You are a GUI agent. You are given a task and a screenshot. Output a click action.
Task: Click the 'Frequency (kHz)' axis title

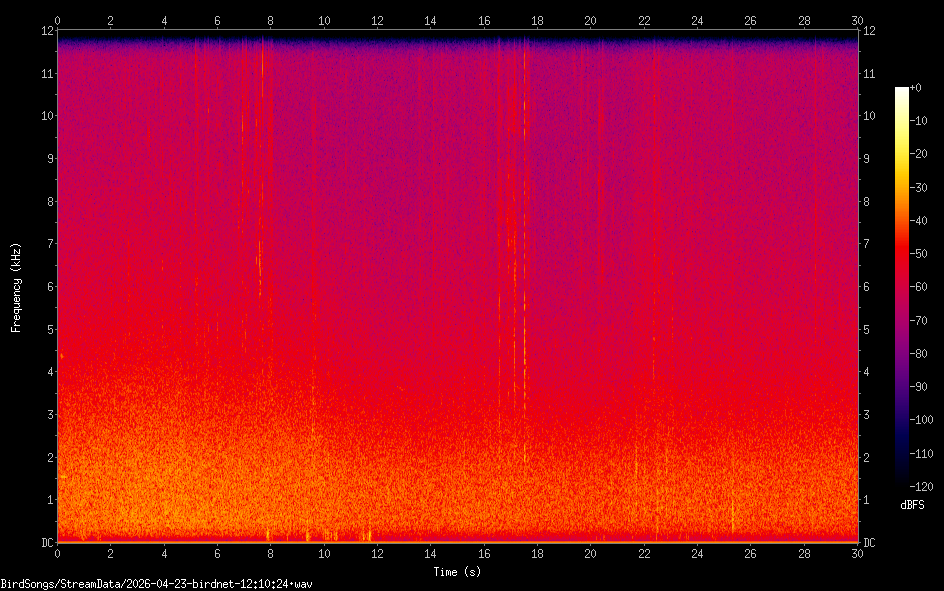coord(16,287)
